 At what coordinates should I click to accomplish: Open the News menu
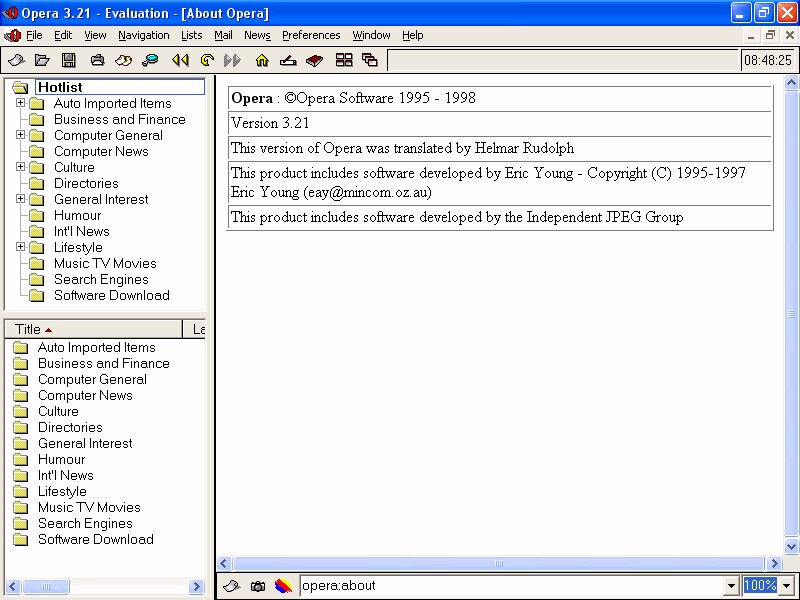coord(257,35)
